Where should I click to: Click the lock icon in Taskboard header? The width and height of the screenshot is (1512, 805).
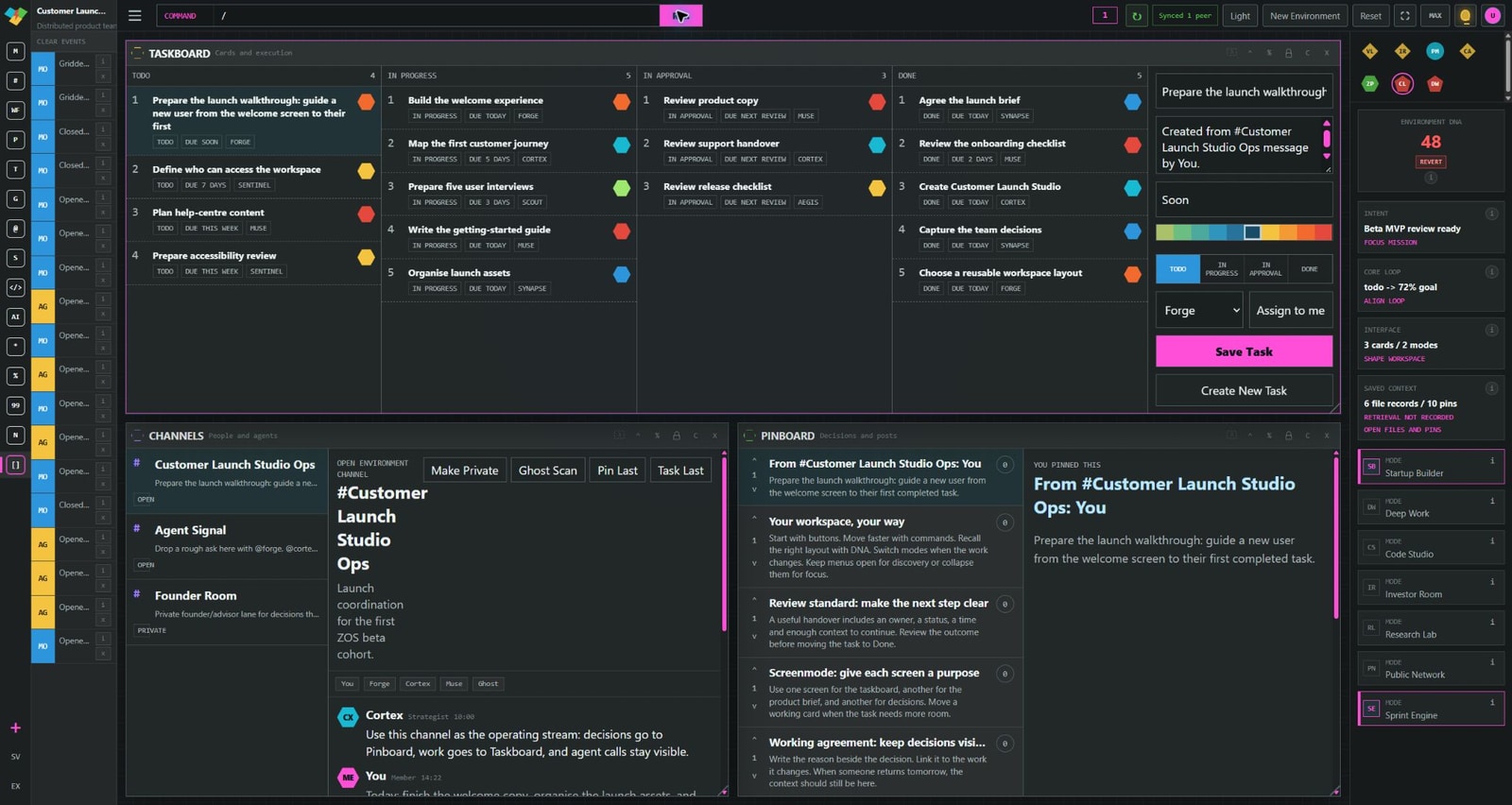coord(1288,53)
